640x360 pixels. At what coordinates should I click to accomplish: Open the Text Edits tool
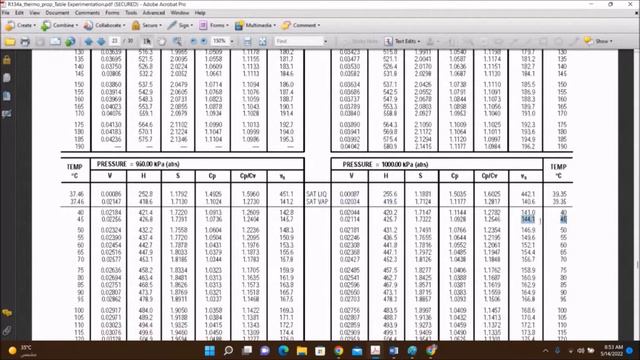pos(402,41)
